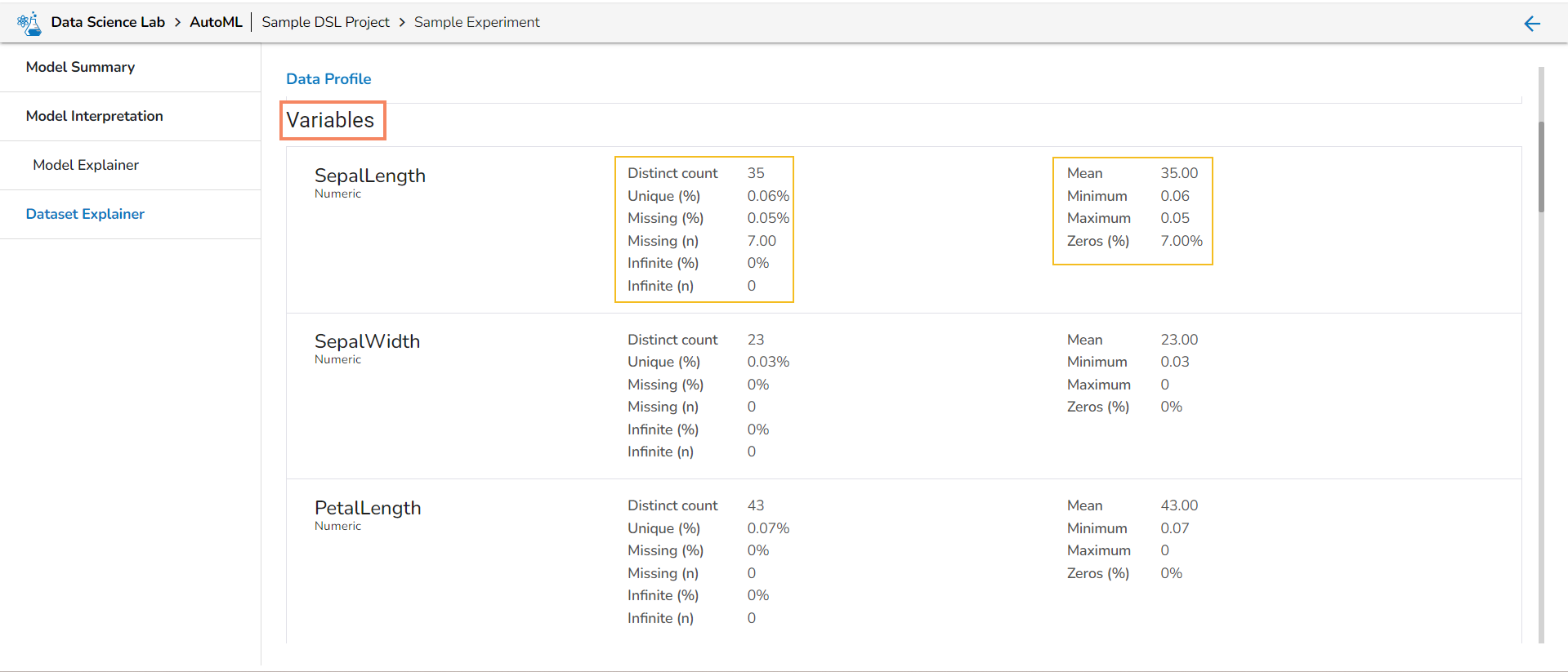The image size is (1568, 672).
Task: Click the chevron after Data Science Lab
Action: [x=177, y=23]
